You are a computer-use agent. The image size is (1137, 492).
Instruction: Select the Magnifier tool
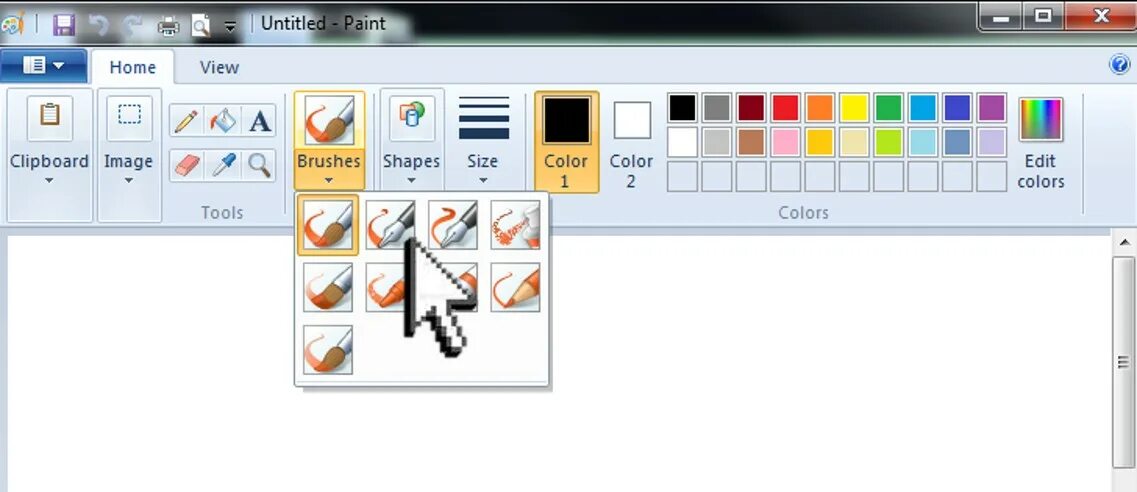pyautogui.click(x=259, y=165)
